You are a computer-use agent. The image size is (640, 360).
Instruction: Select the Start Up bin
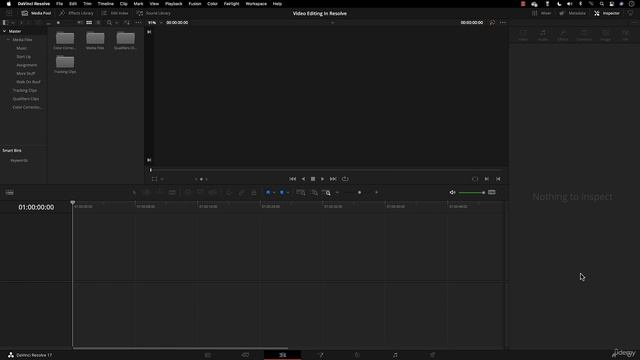(x=24, y=57)
